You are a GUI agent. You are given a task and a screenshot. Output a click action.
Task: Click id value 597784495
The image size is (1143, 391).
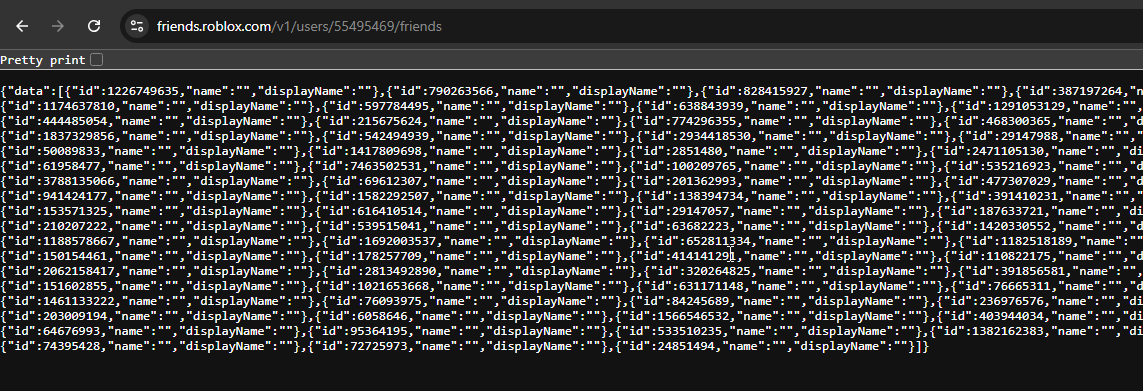point(398,107)
